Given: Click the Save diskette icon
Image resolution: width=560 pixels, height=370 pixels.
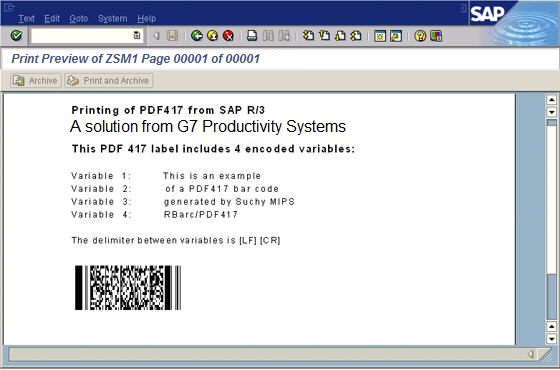Looking at the screenshot, I should tap(172, 35).
